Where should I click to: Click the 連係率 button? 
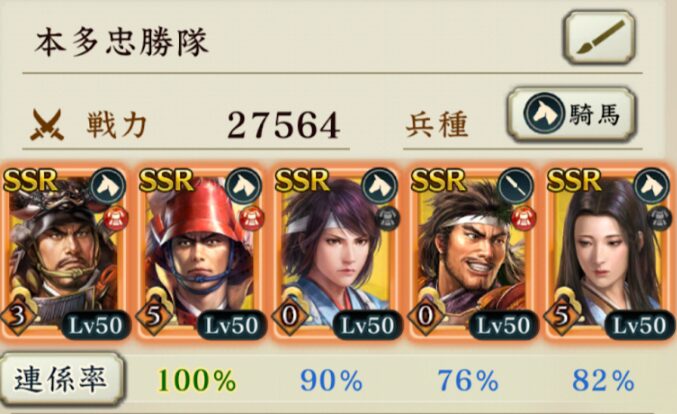tap(62, 379)
